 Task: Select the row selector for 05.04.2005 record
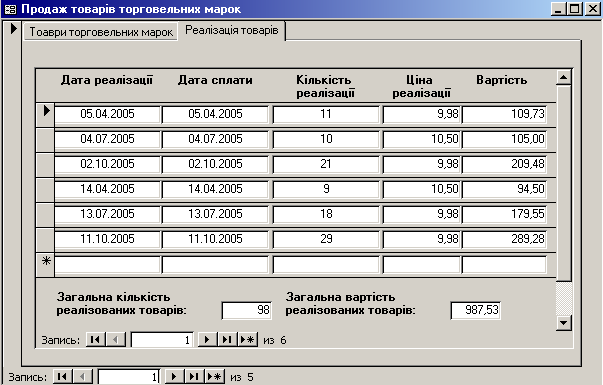45,115
